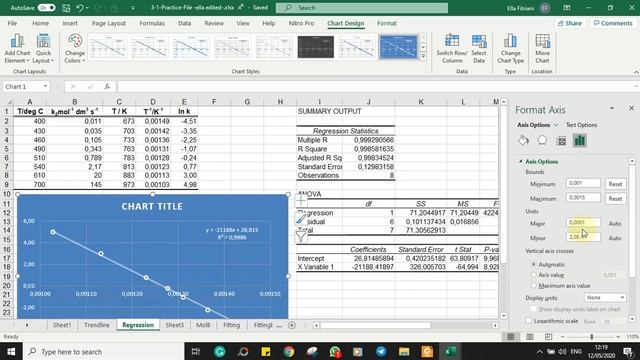Click the Minimum bound input field

point(583,183)
